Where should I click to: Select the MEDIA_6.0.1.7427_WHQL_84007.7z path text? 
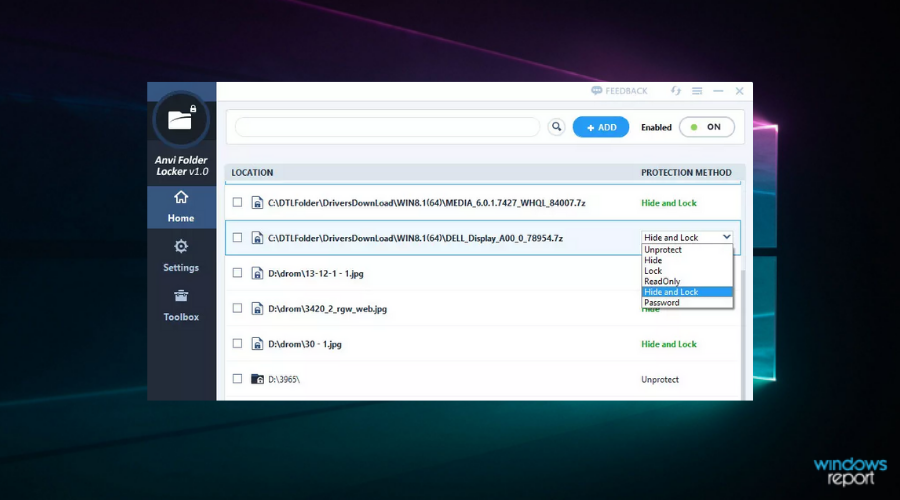pyautogui.click(x=426, y=203)
